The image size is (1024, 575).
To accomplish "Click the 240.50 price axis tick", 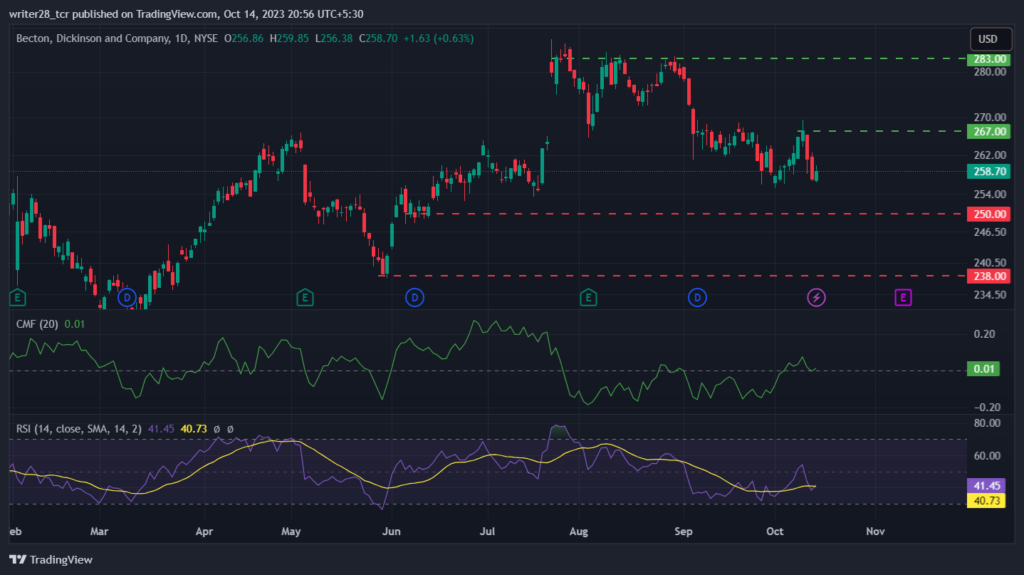I will (x=990, y=263).
